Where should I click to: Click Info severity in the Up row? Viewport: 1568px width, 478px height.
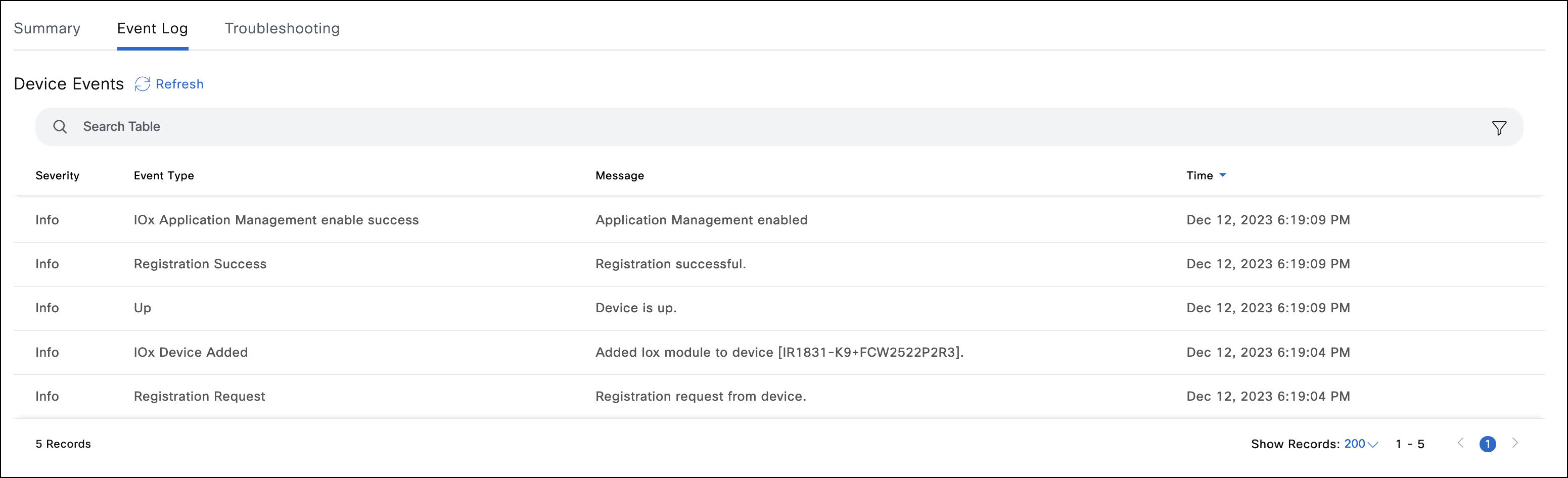(x=47, y=308)
